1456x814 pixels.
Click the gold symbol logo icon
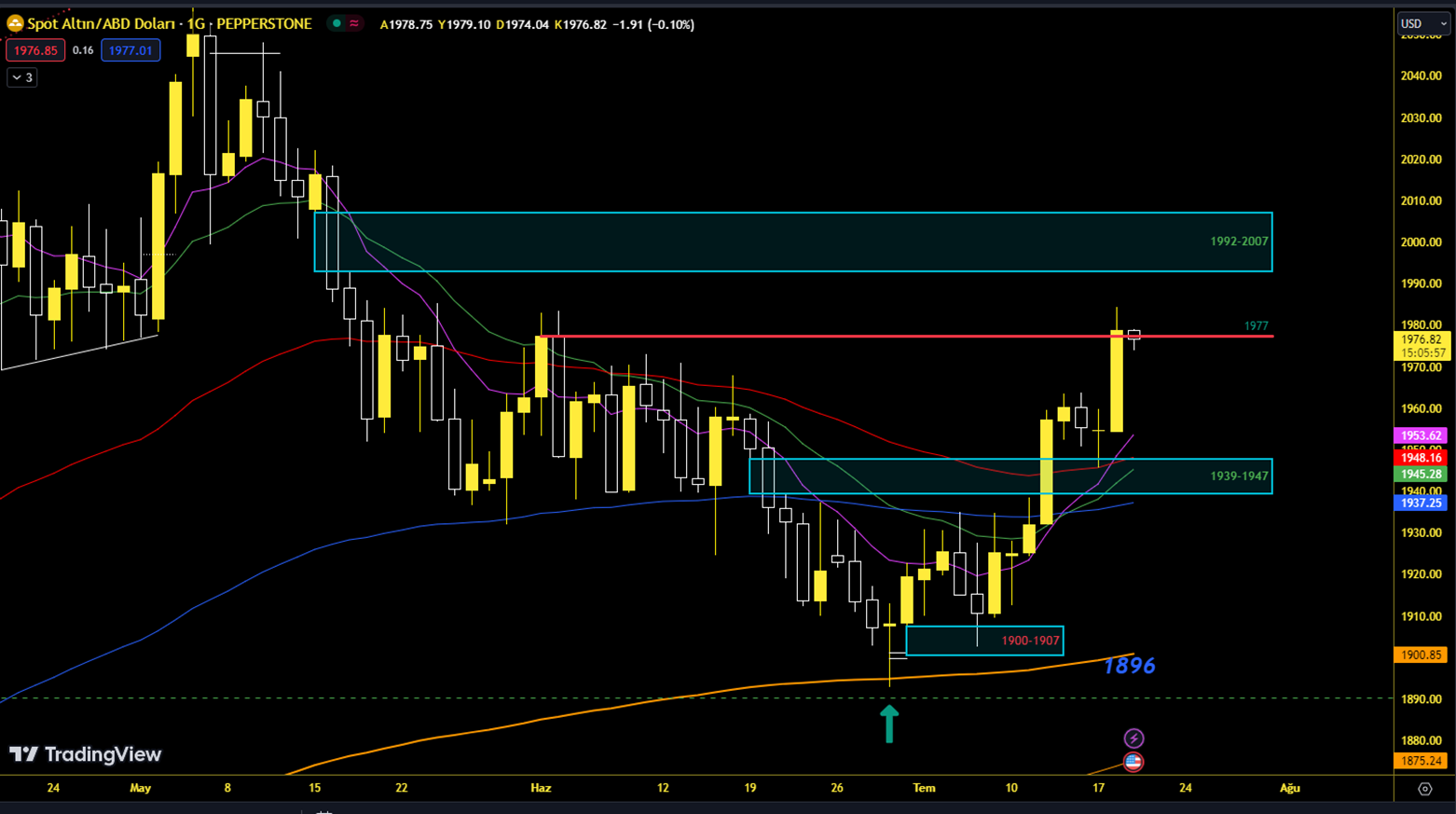[15, 24]
